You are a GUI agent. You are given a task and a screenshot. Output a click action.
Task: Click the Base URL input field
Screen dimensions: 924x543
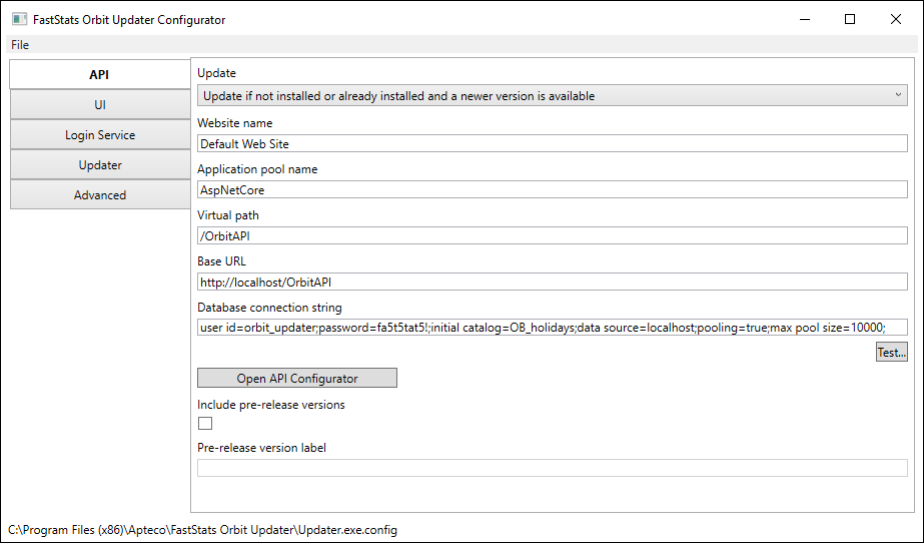pyautogui.click(x=552, y=282)
